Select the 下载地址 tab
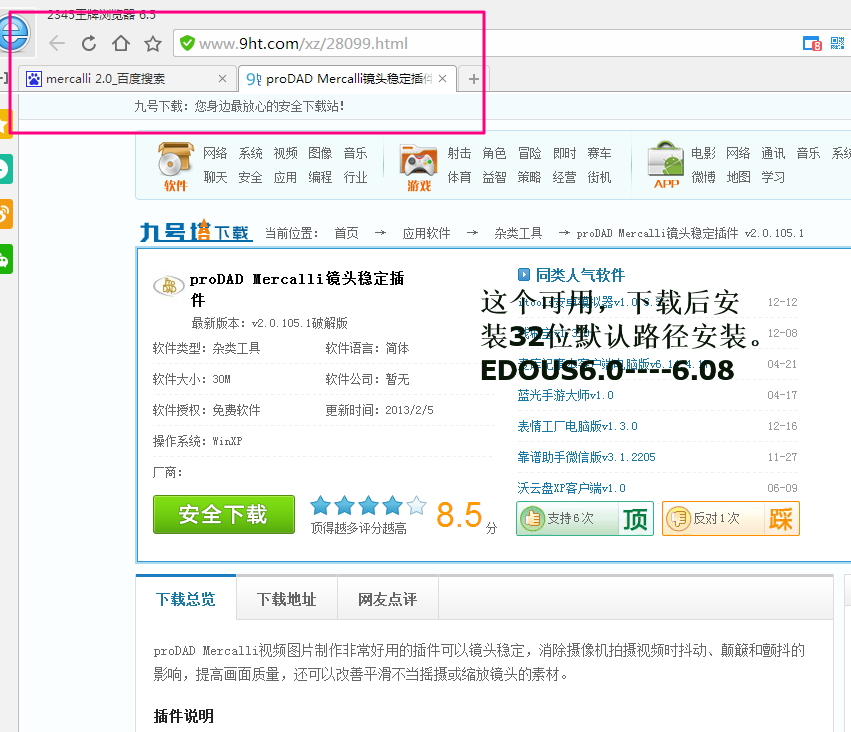Screen dimensions: 851x732 pyautogui.click(x=287, y=599)
